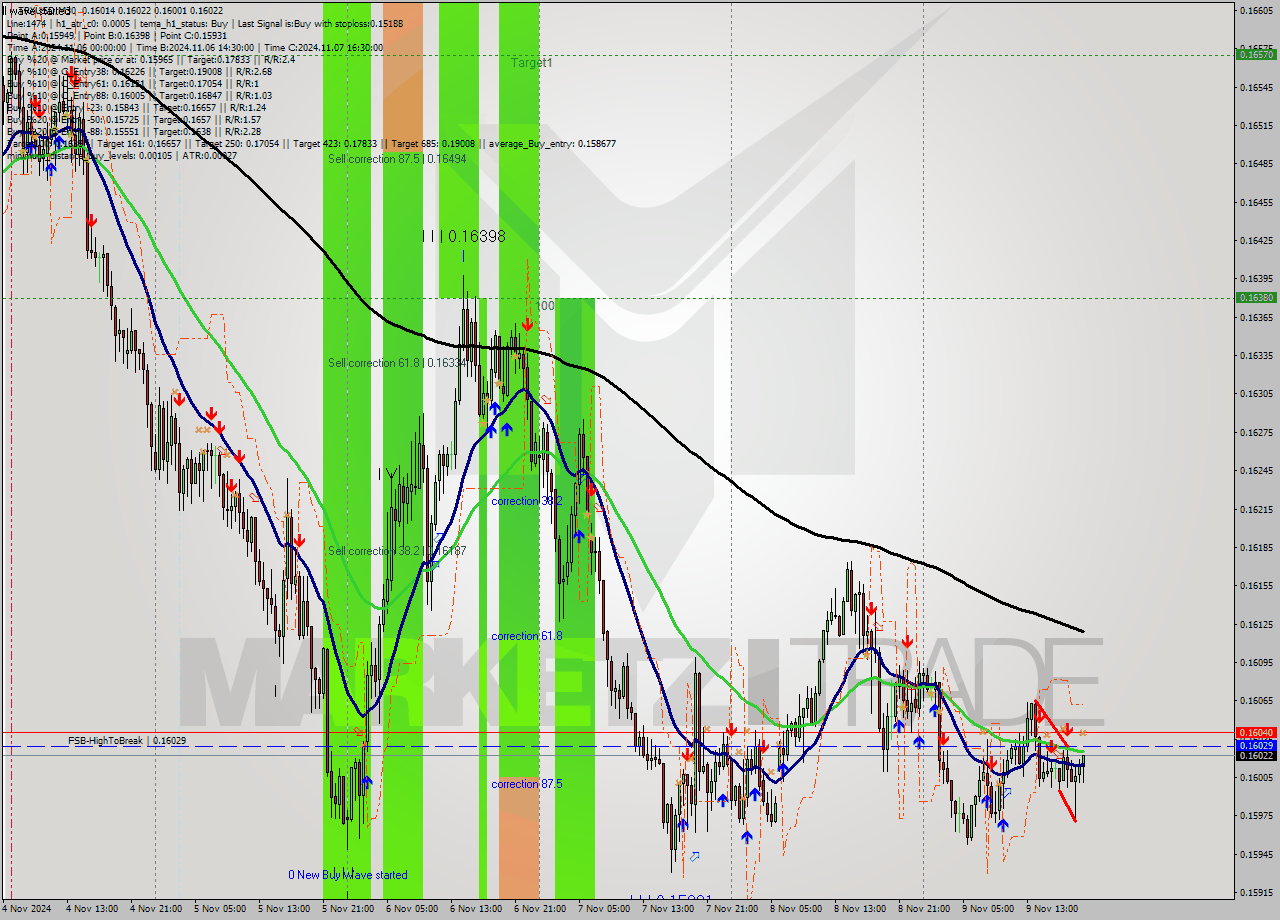This screenshot has height=920, width=1280.
Task: Select the 'Sell correction 87.5 | 0.16494' label
Action: pyautogui.click(x=397, y=158)
